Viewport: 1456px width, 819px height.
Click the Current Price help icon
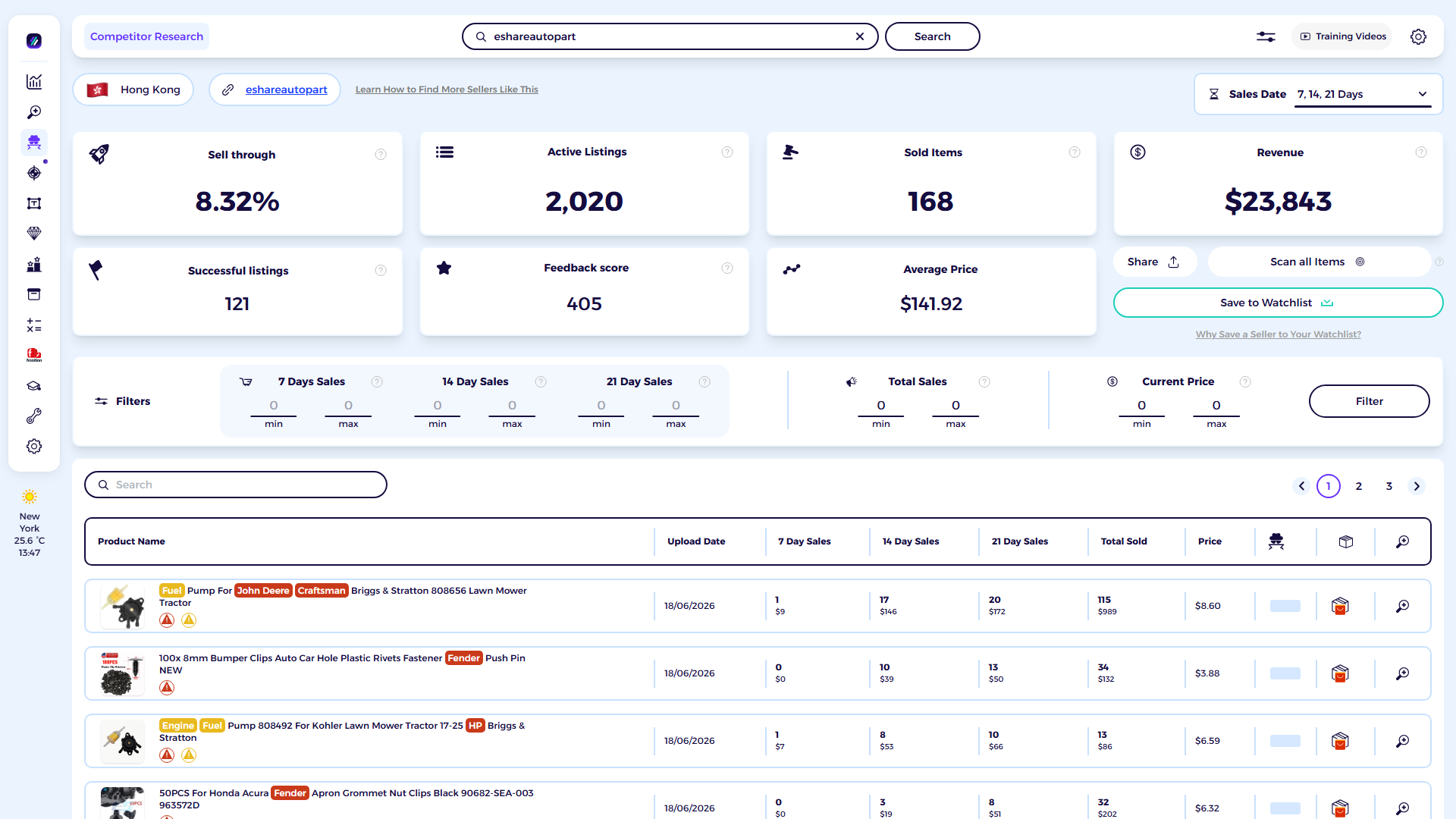(1245, 382)
